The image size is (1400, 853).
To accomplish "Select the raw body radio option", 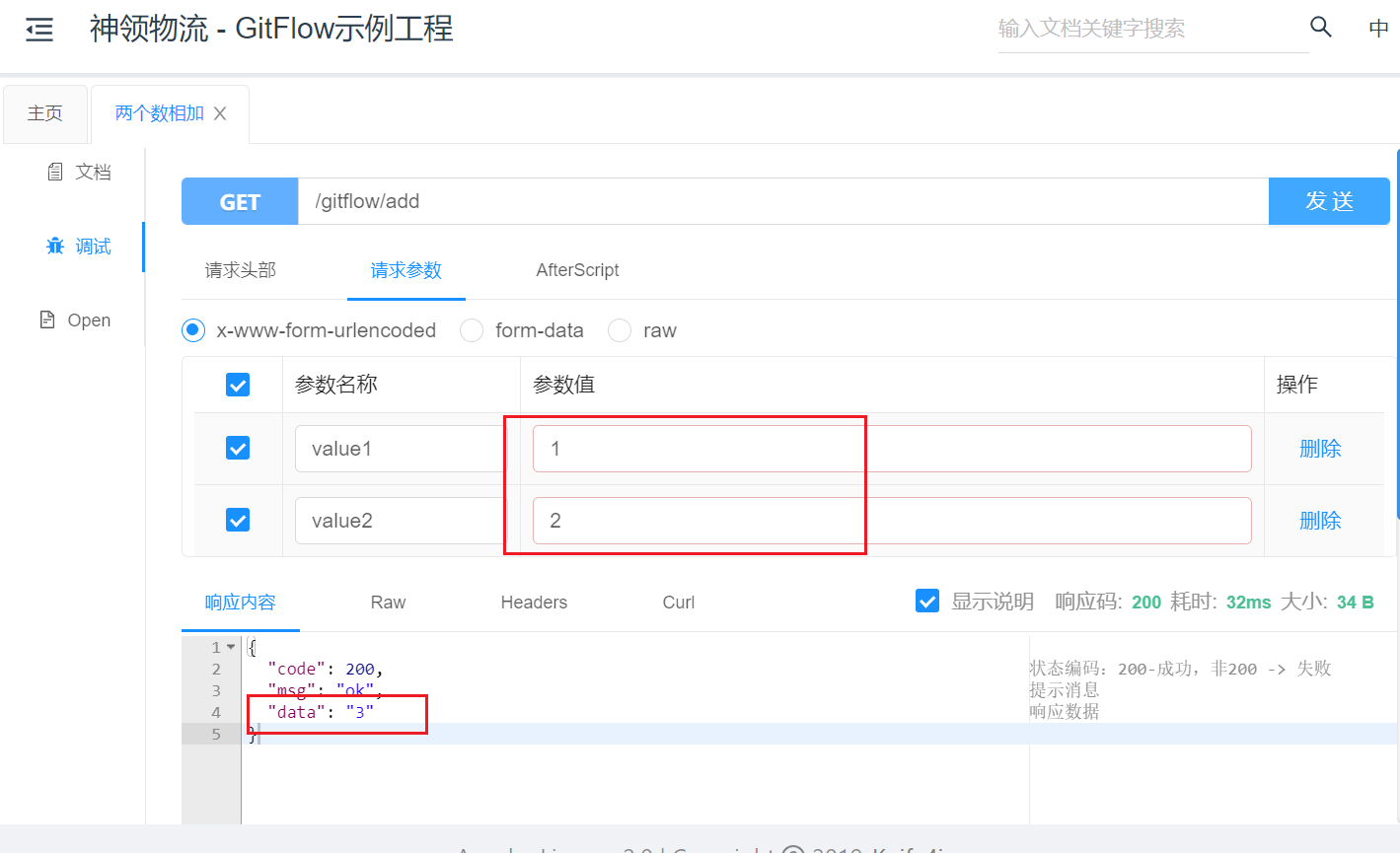I will 620,330.
